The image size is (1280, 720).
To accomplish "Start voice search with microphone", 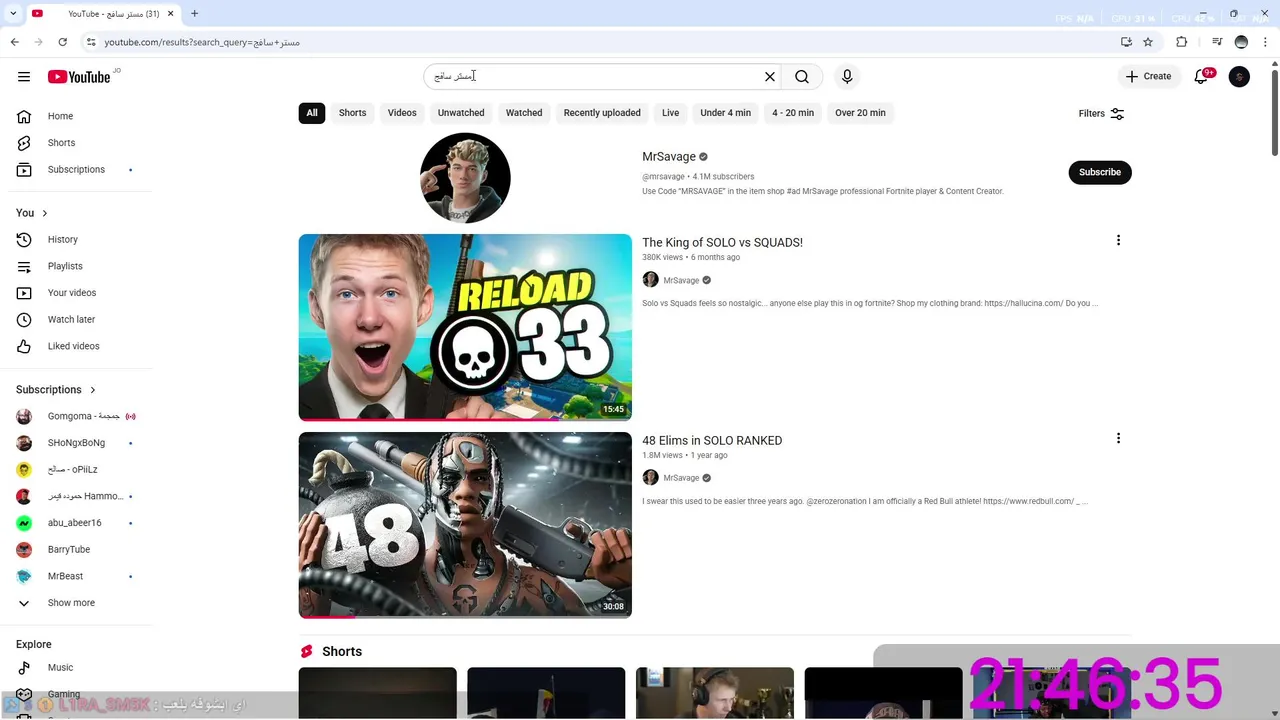I will click(x=847, y=76).
